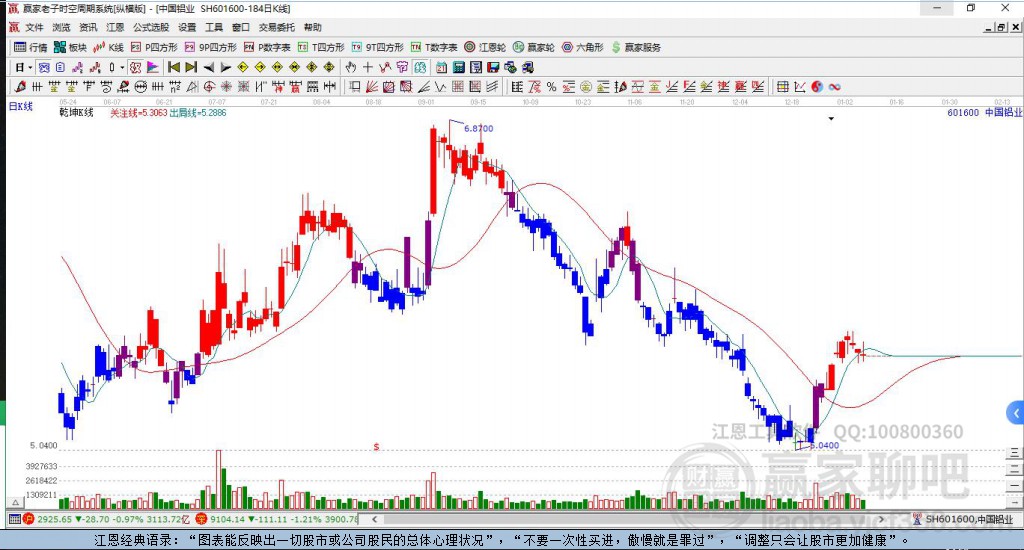The width and height of the screenshot is (1024, 550).
Task: Select the red pencil drawing tool
Action: (x=20, y=86)
